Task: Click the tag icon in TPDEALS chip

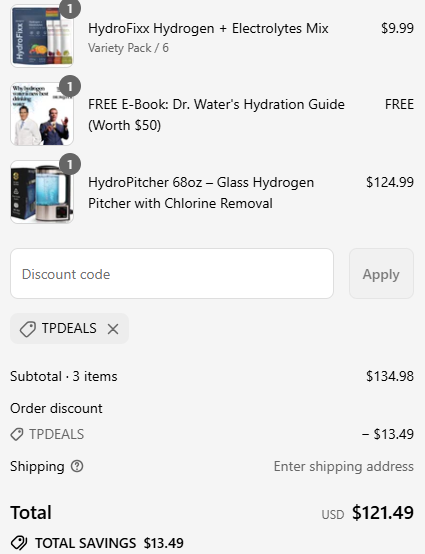Action: (x=28, y=329)
